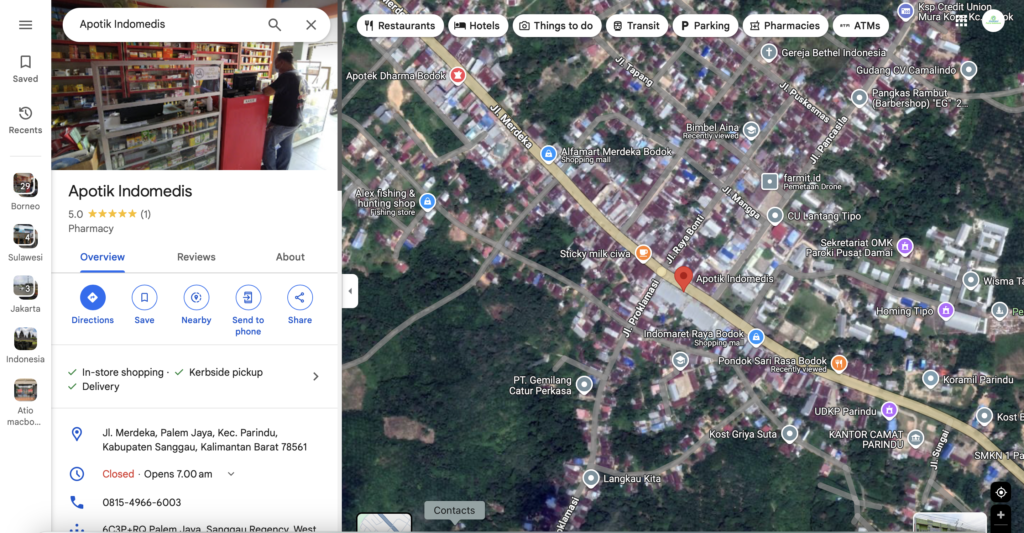The width and height of the screenshot is (1024, 533).
Task: Toggle the Restaurants filter chip
Action: pyautogui.click(x=400, y=26)
